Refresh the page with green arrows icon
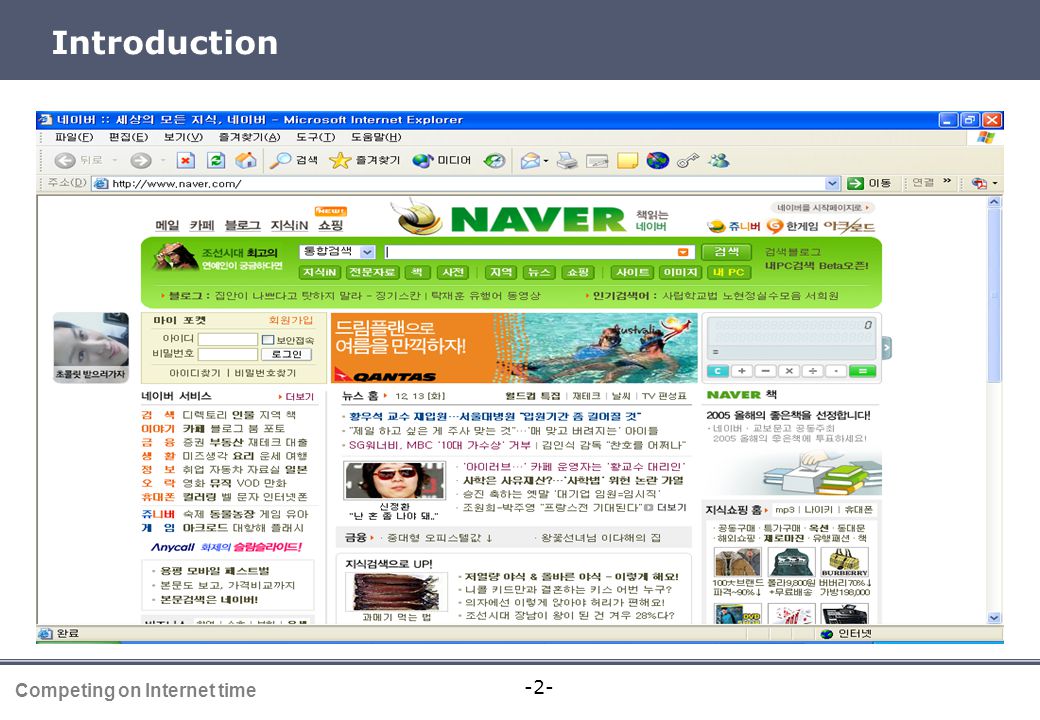 (216, 160)
